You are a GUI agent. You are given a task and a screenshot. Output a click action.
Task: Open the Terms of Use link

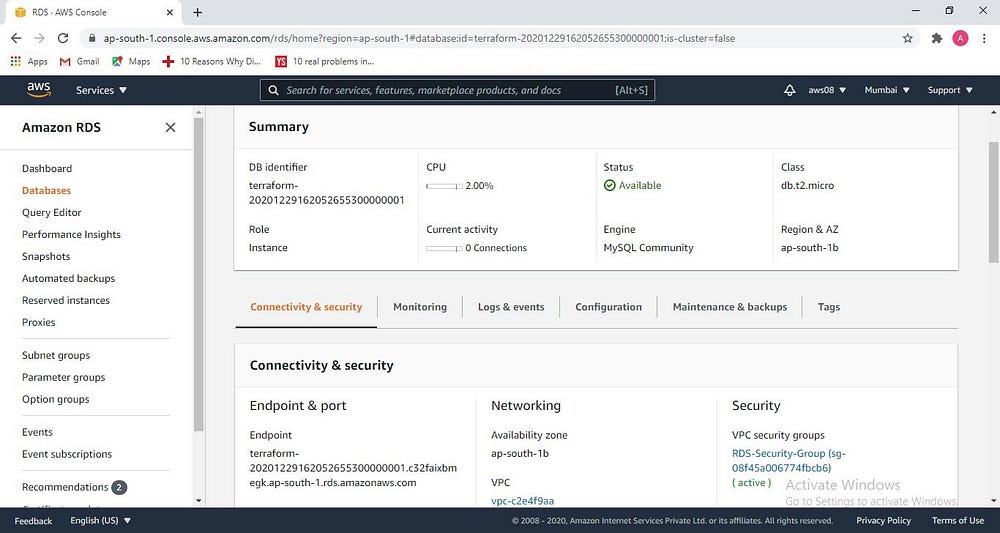[958, 521]
